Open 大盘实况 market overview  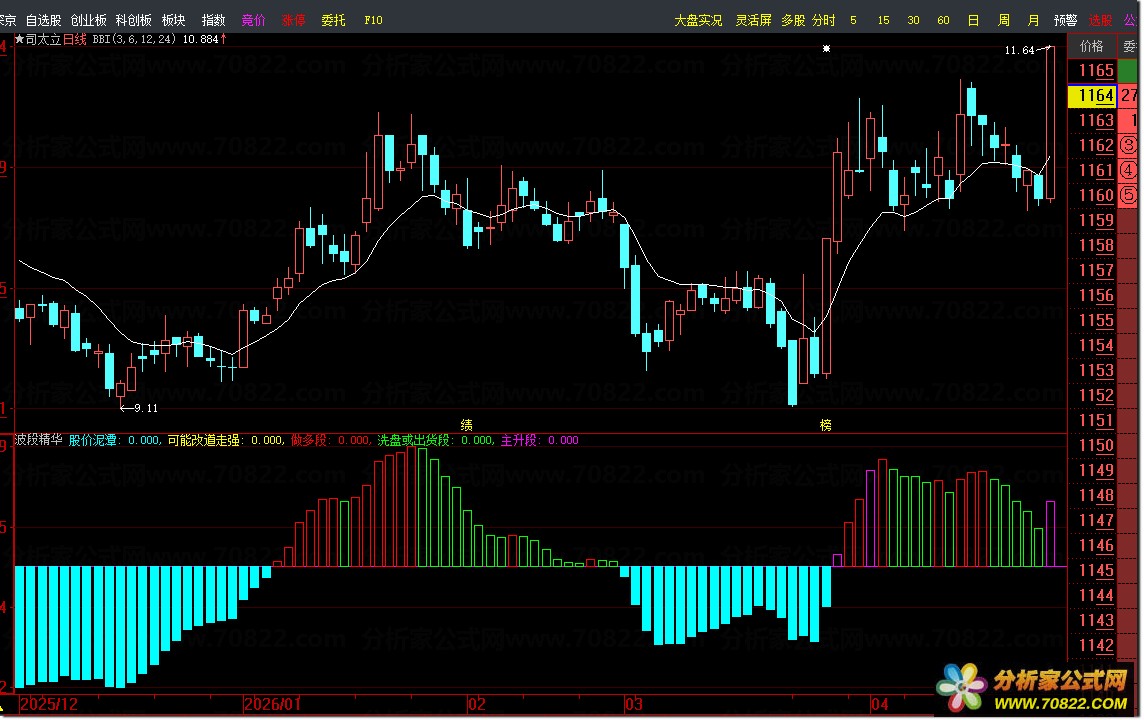(698, 20)
